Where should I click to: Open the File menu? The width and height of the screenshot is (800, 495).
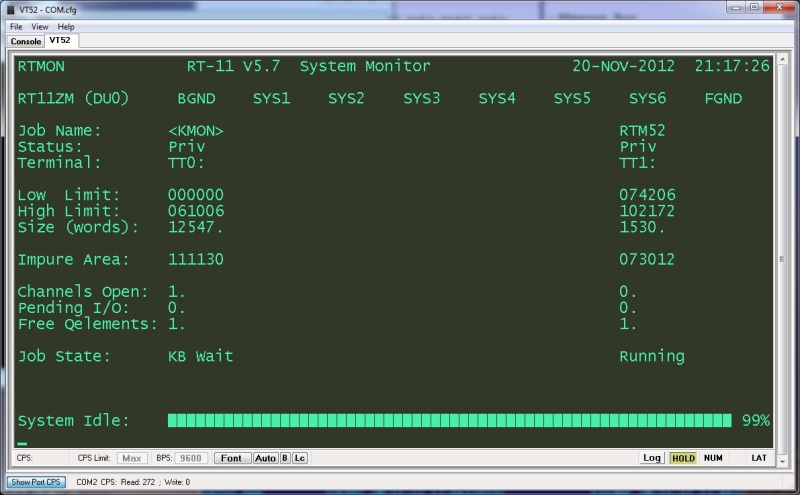(16, 26)
